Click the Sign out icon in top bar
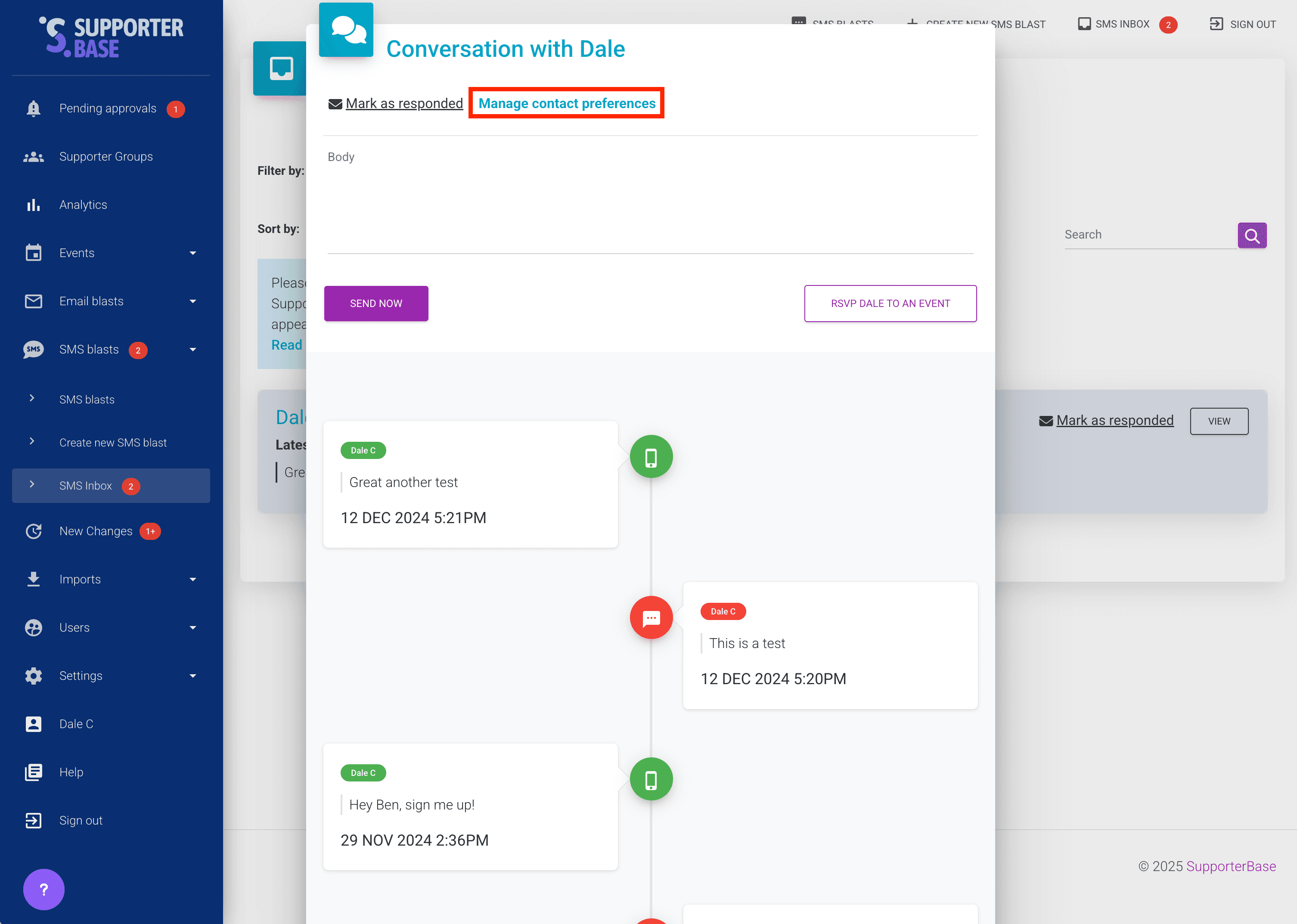Screen dimensions: 1297x924 (1216, 24)
